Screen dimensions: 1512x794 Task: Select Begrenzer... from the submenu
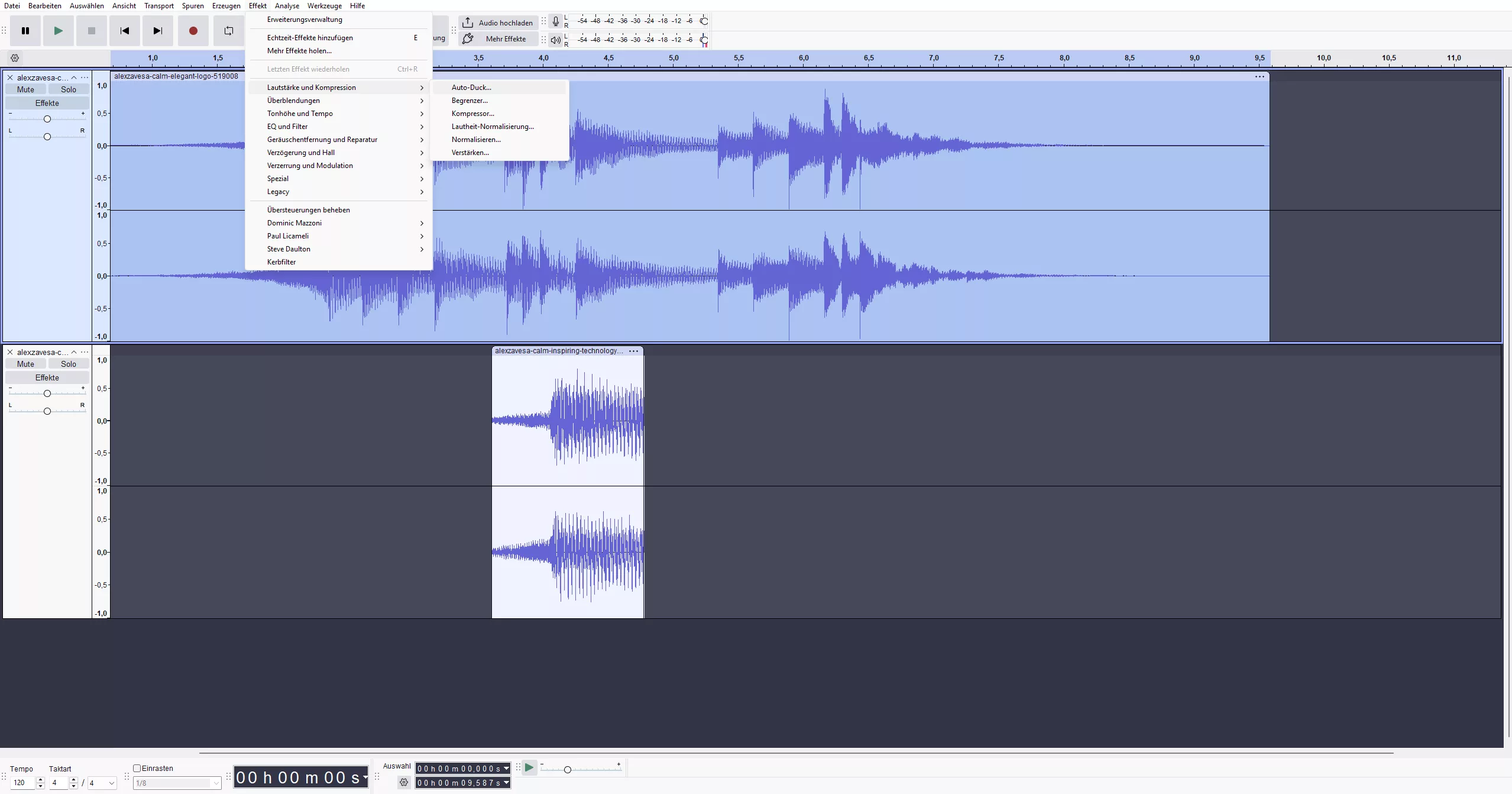click(500, 101)
